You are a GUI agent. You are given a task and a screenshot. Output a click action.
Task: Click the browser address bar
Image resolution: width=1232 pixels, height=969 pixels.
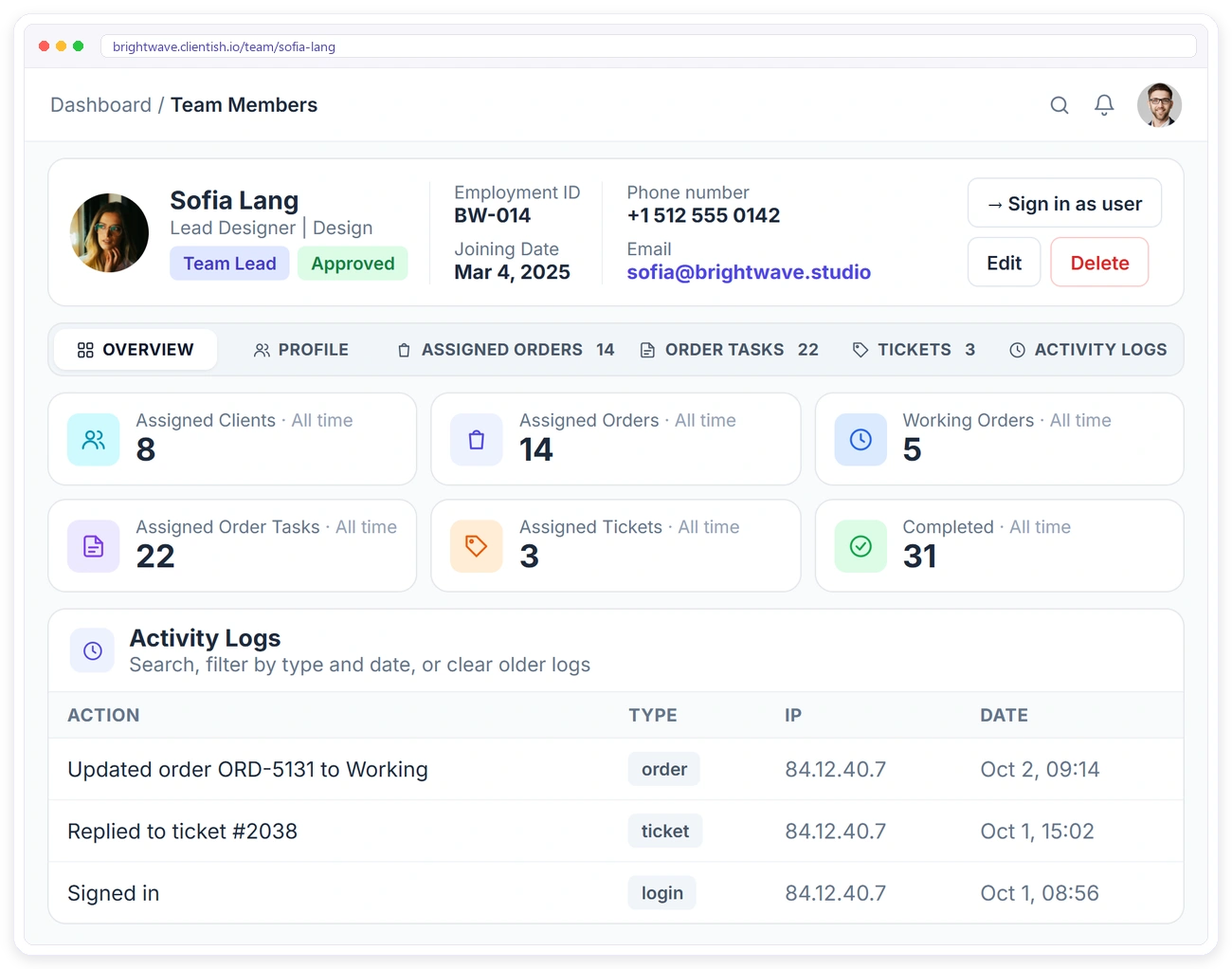(x=648, y=46)
